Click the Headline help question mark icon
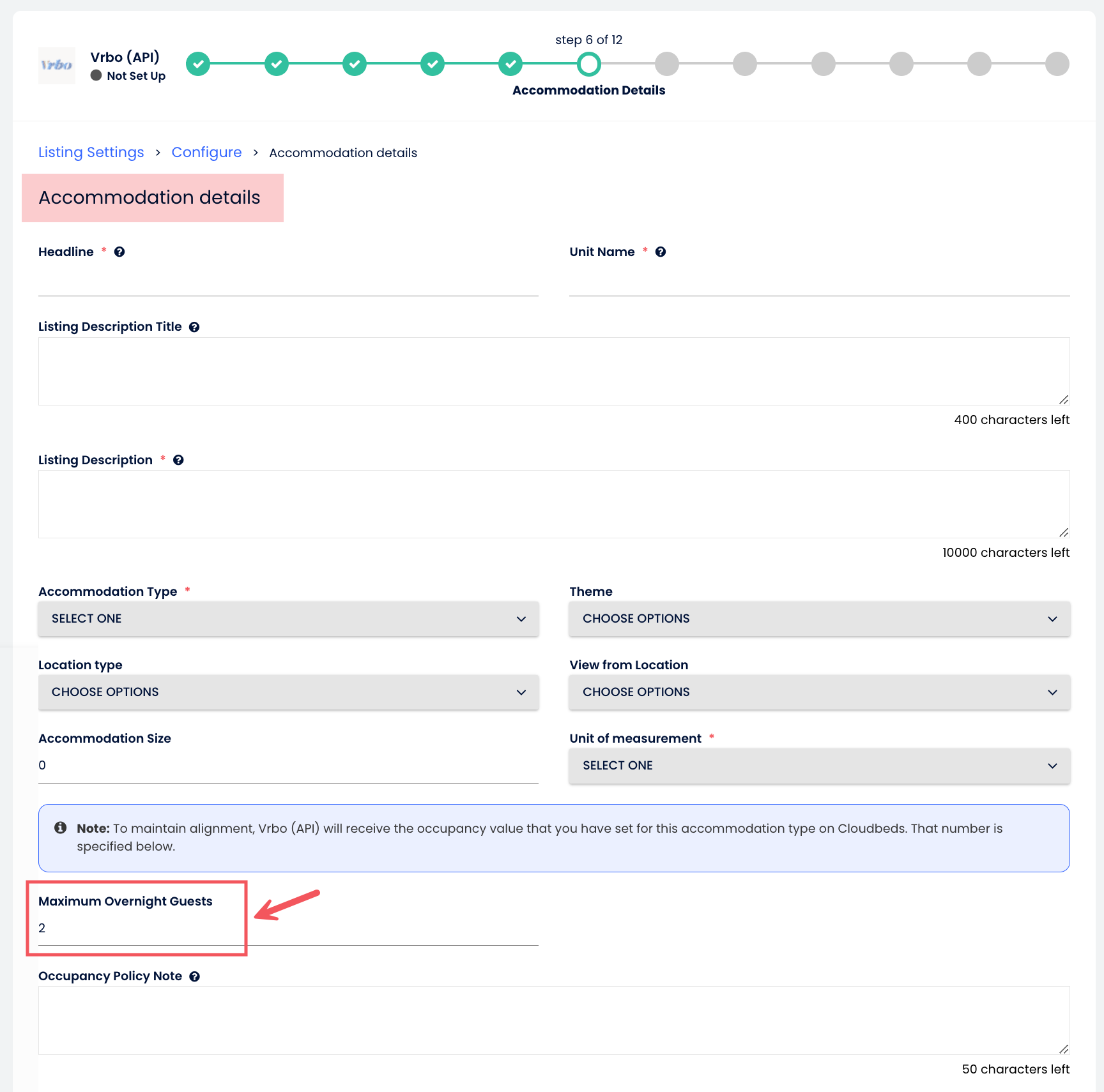The image size is (1104, 1092). click(119, 252)
